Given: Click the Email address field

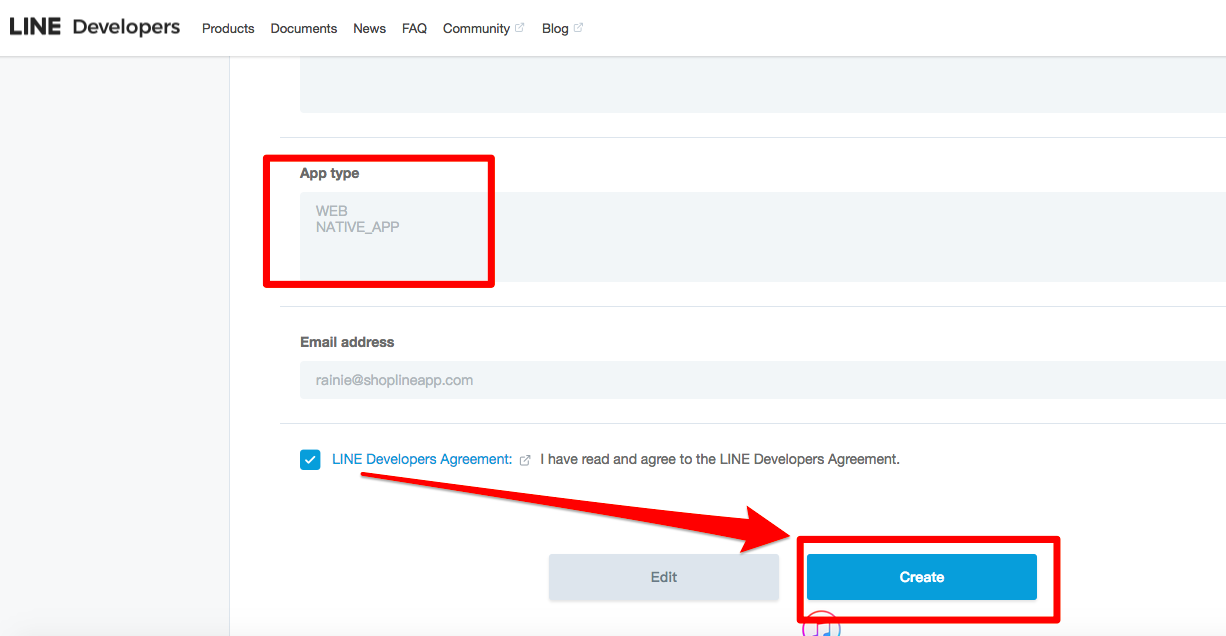Looking at the screenshot, I should [763, 380].
